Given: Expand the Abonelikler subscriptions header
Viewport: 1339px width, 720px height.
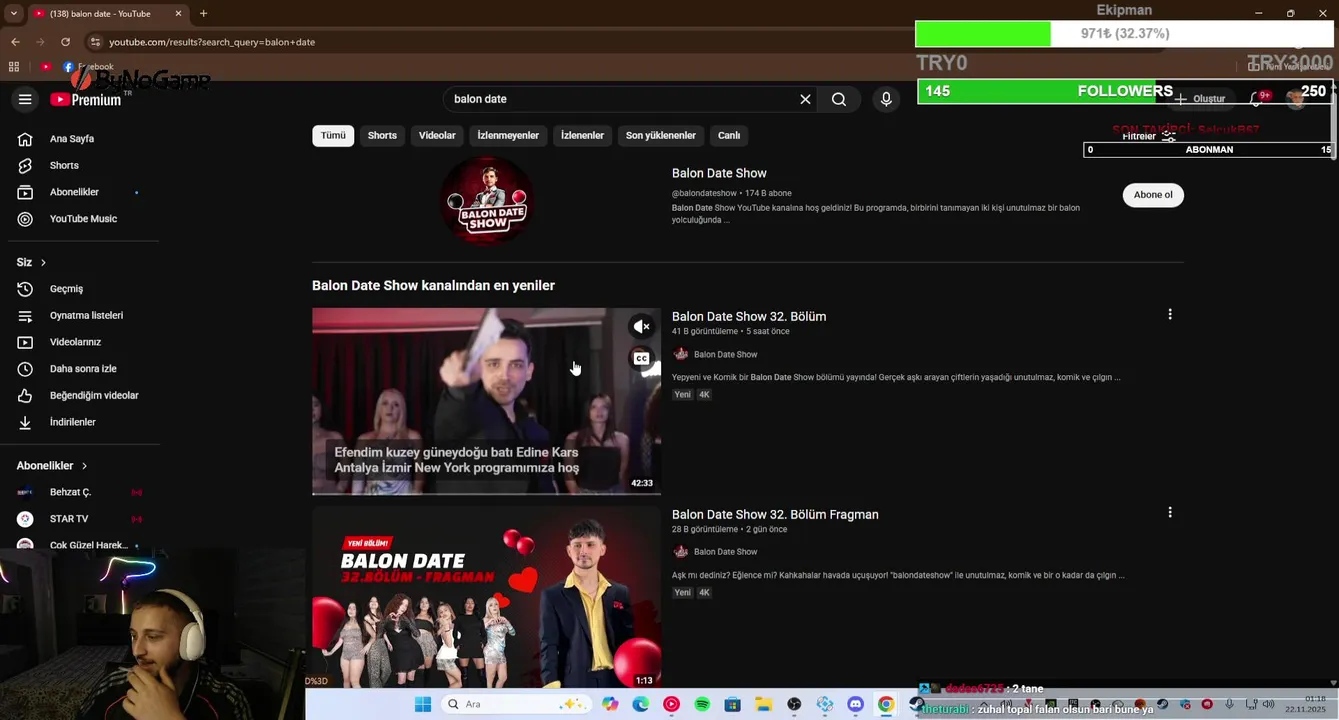Looking at the screenshot, I should click(52, 466).
